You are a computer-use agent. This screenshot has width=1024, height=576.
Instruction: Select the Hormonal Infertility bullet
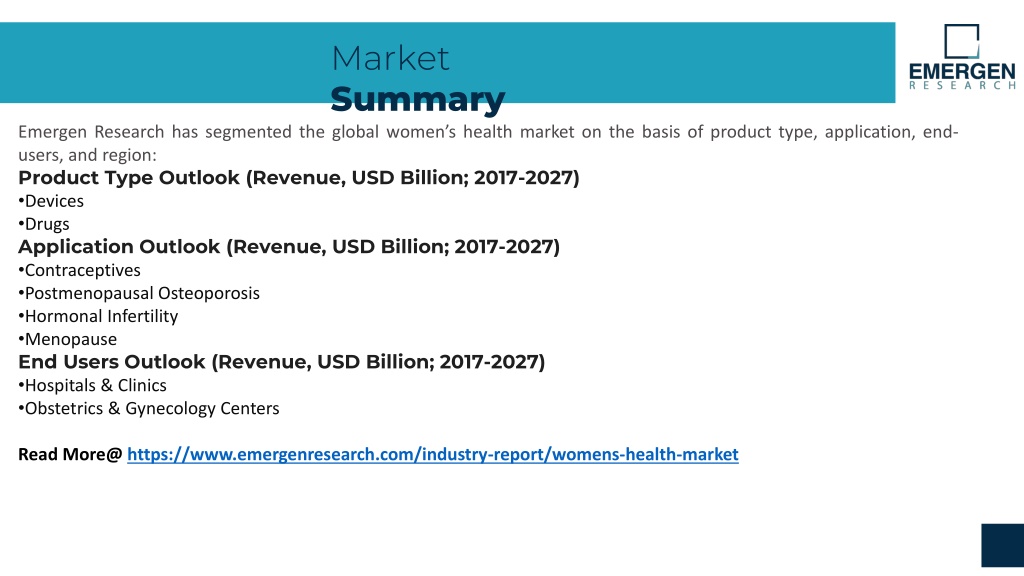[x=98, y=316]
